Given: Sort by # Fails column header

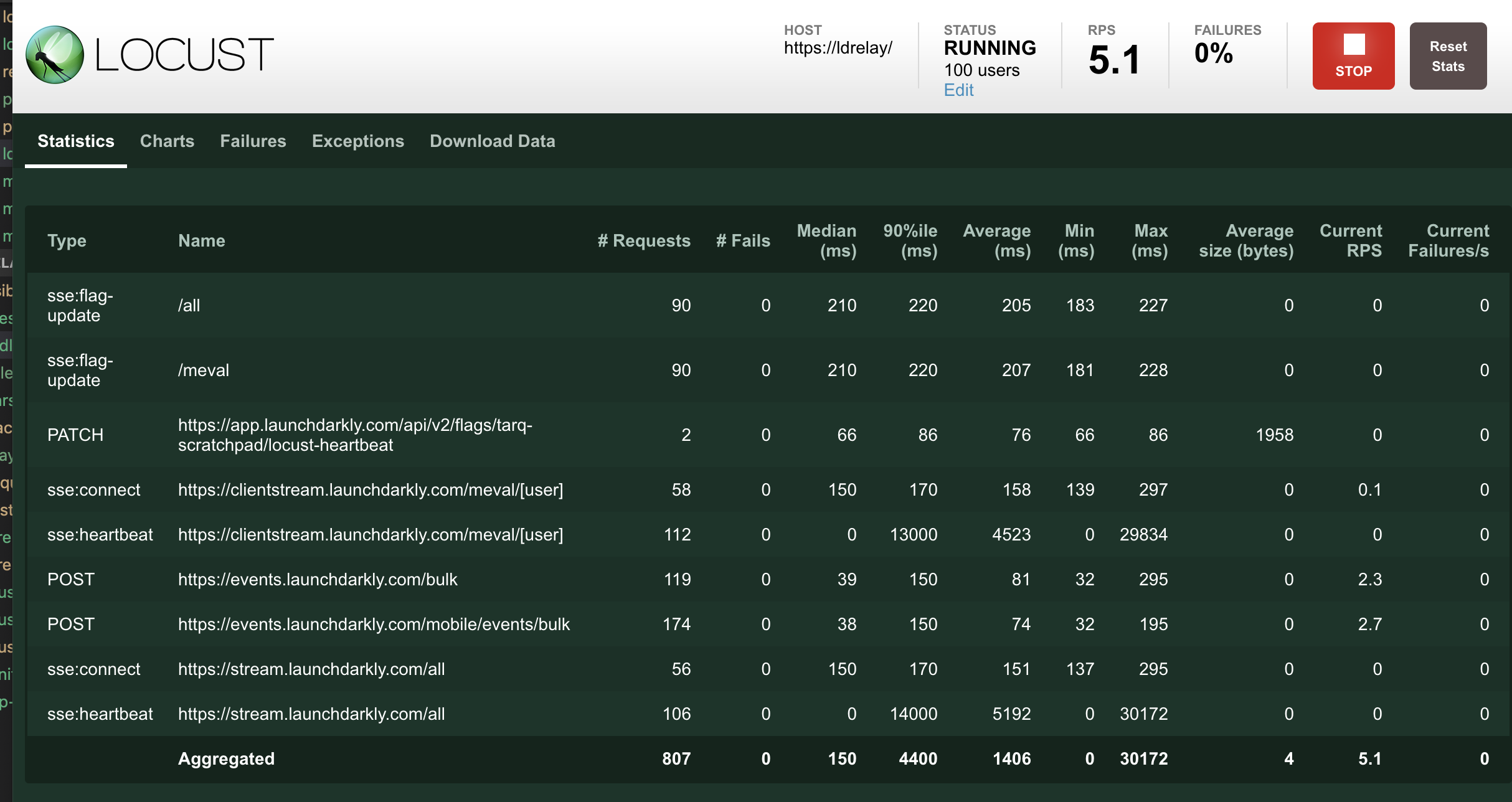Looking at the screenshot, I should click(743, 241).
